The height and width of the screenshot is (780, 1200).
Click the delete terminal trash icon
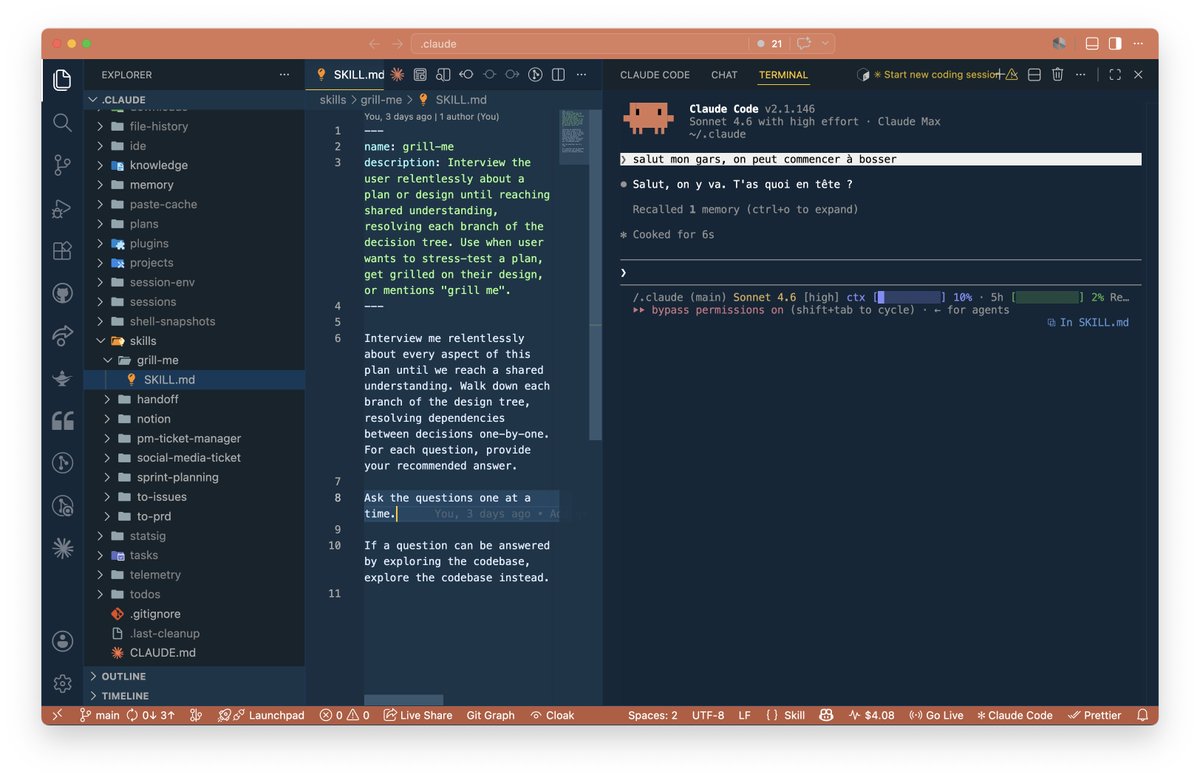1057,74
